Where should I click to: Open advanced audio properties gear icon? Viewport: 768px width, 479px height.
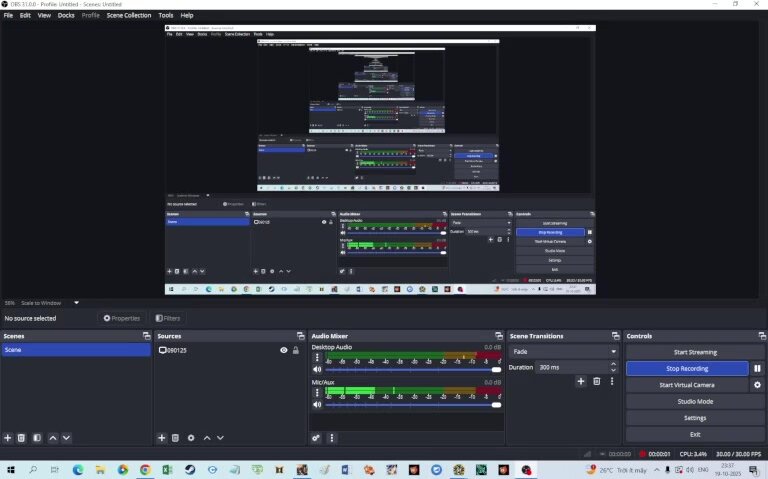pos(317,438)
